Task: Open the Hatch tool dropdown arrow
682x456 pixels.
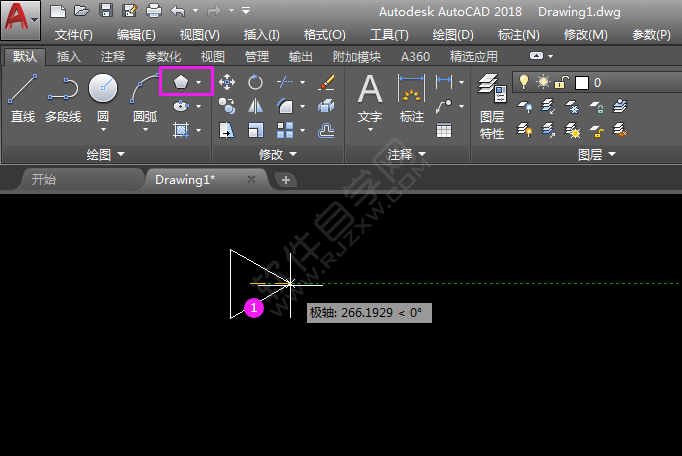Action: (x=199, y=130)
